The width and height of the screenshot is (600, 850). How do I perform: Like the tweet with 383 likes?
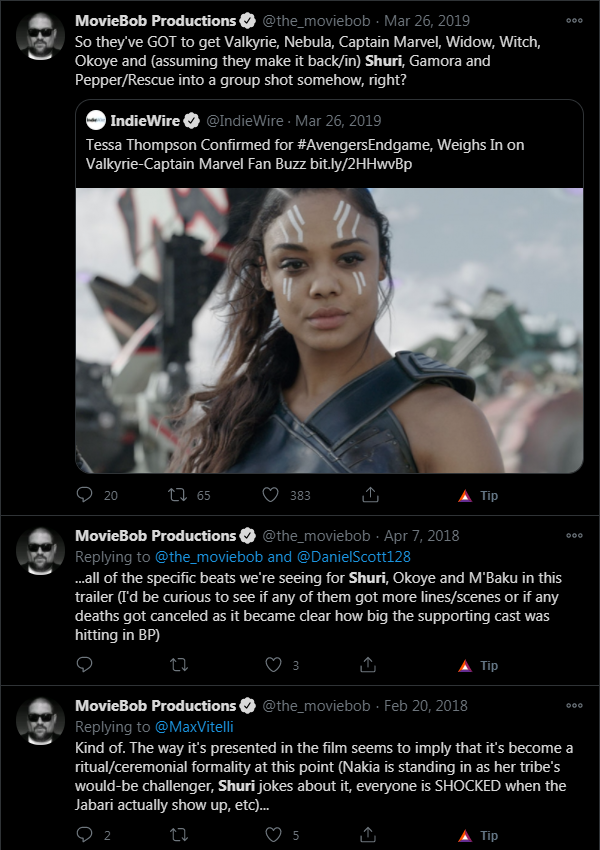(270, 494)
